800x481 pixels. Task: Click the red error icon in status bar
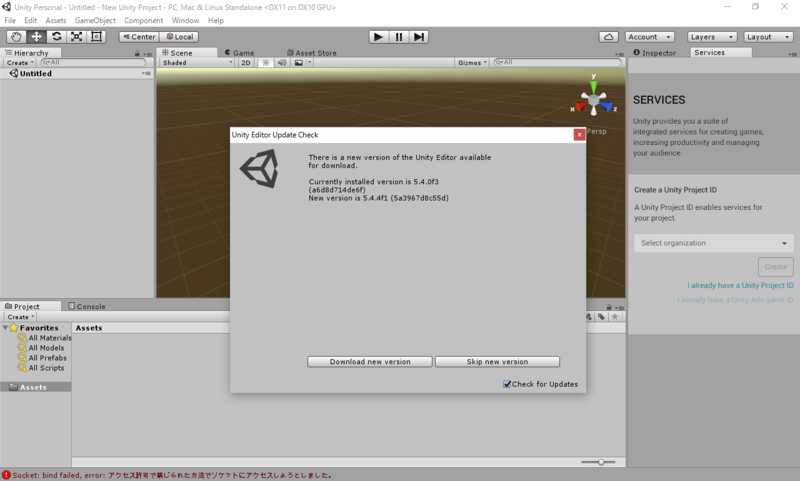(x=6, y=475)
